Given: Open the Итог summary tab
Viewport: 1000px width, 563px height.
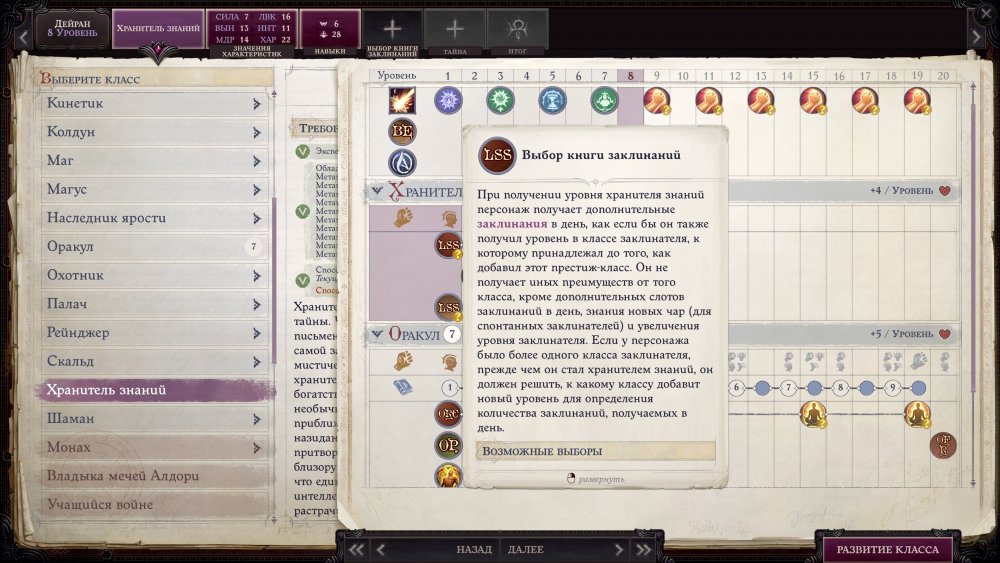Looking at the screenshot, I should pyautogui.click(x=517, y=33).
